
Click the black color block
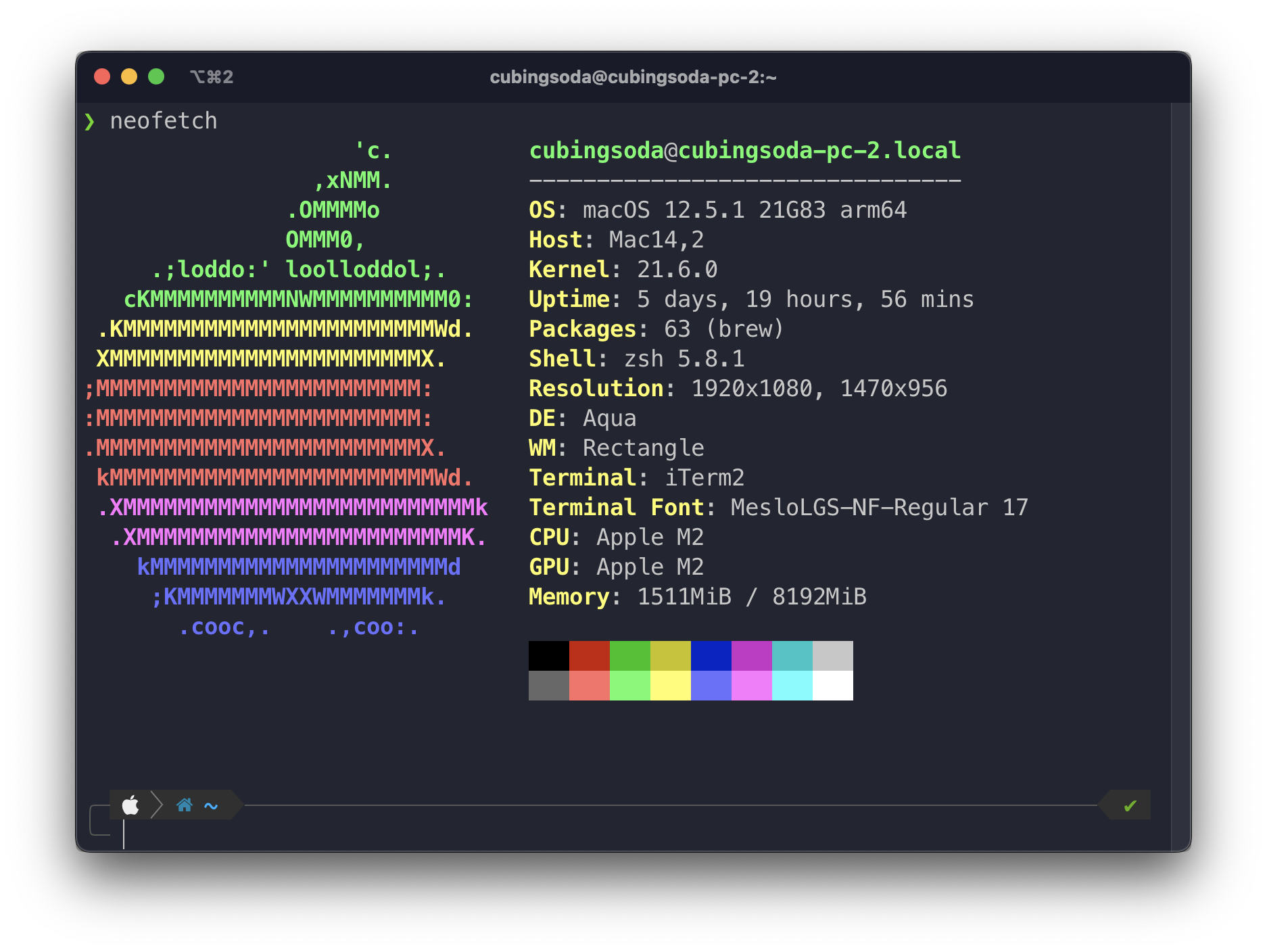click(x=549, y=656)
